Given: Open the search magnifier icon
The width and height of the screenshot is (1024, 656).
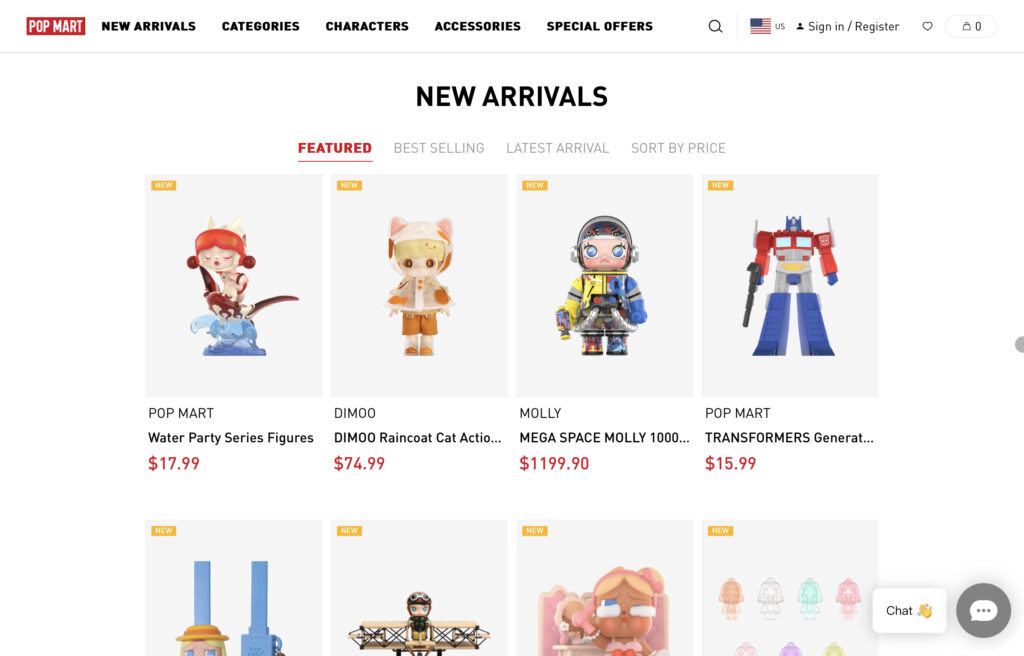Looking at the screenshot, I should click(x=715, y=26).
